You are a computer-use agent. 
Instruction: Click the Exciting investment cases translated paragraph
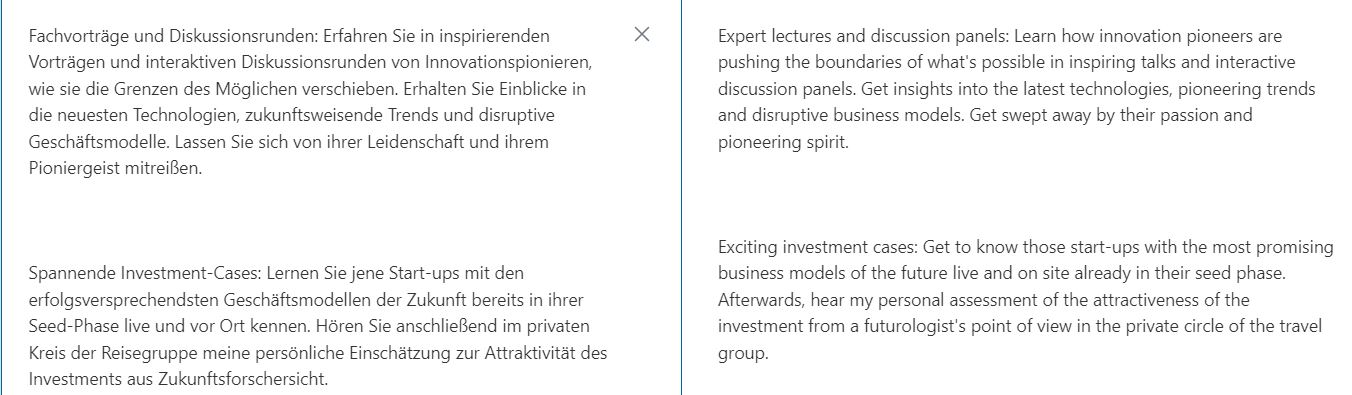(x=1026, y=300)
